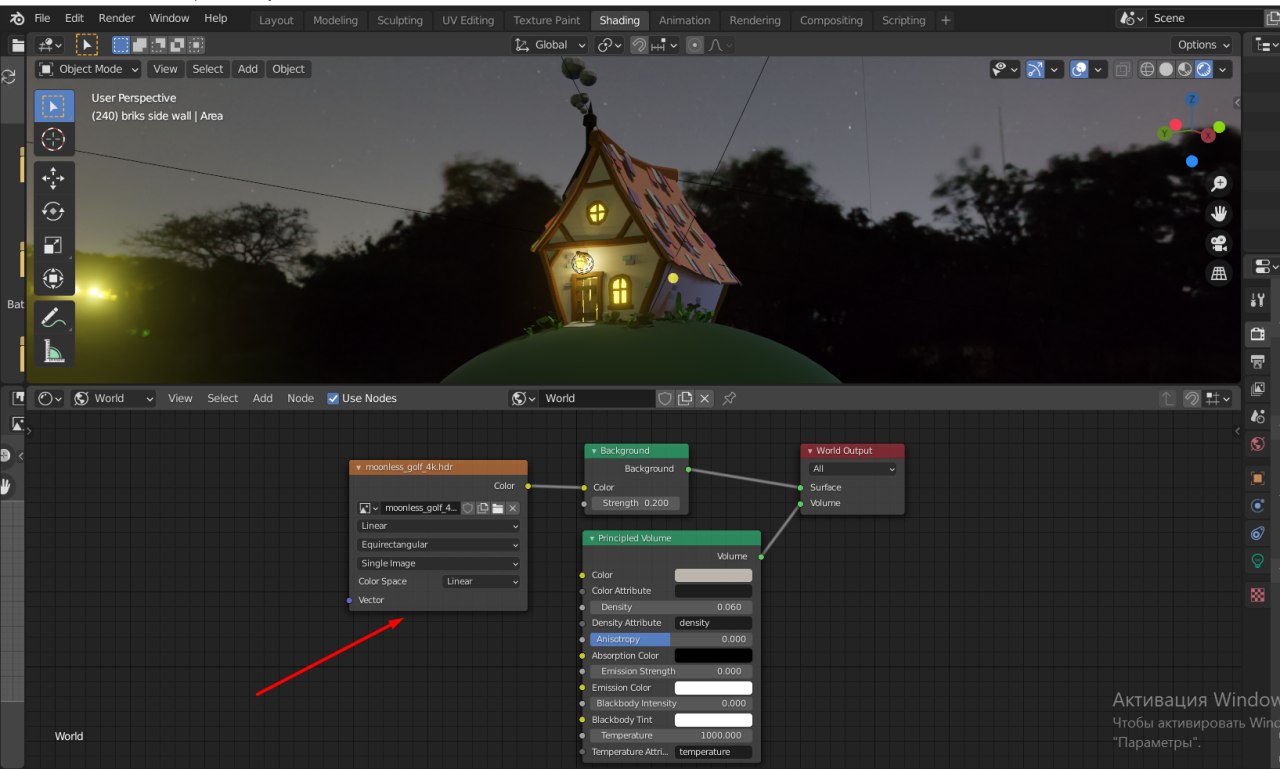Click the hand pan view icon

1219,213
